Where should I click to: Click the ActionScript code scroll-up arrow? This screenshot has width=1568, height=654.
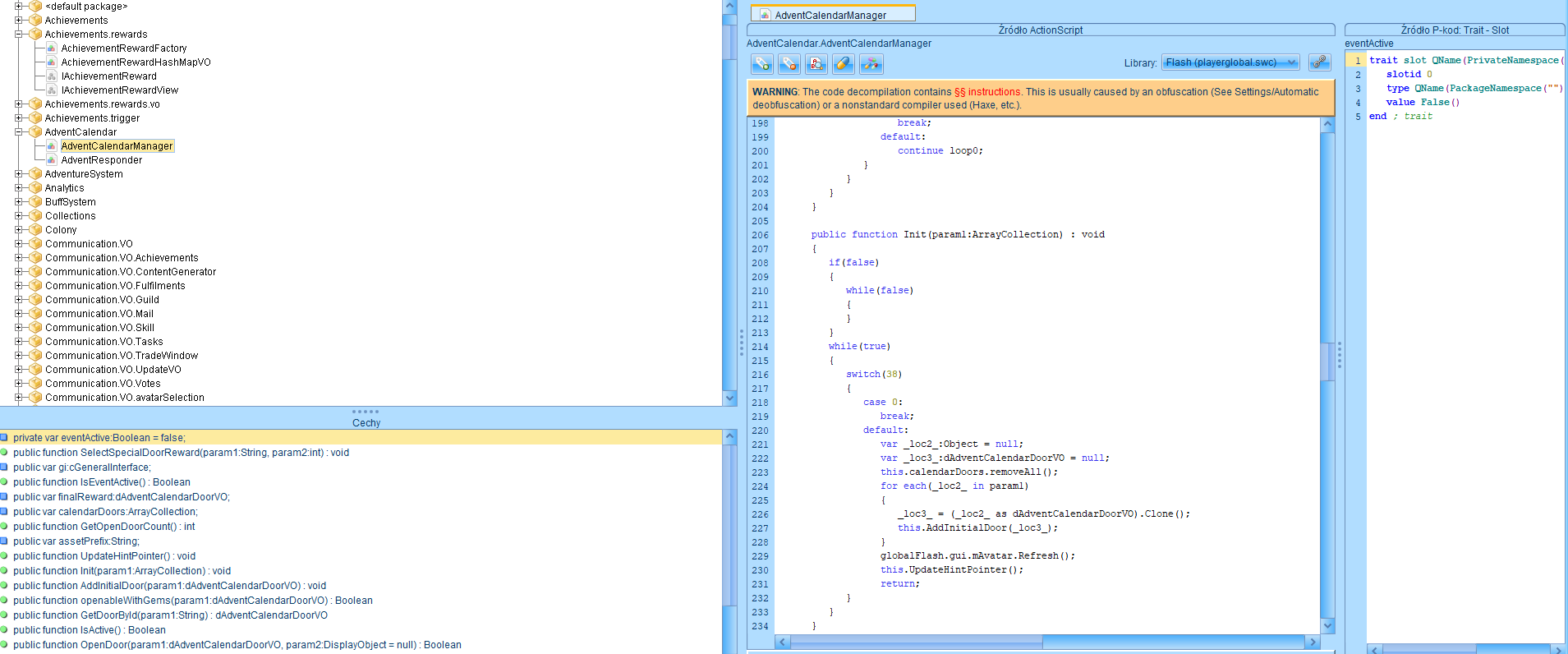(x=1327, y=124)
